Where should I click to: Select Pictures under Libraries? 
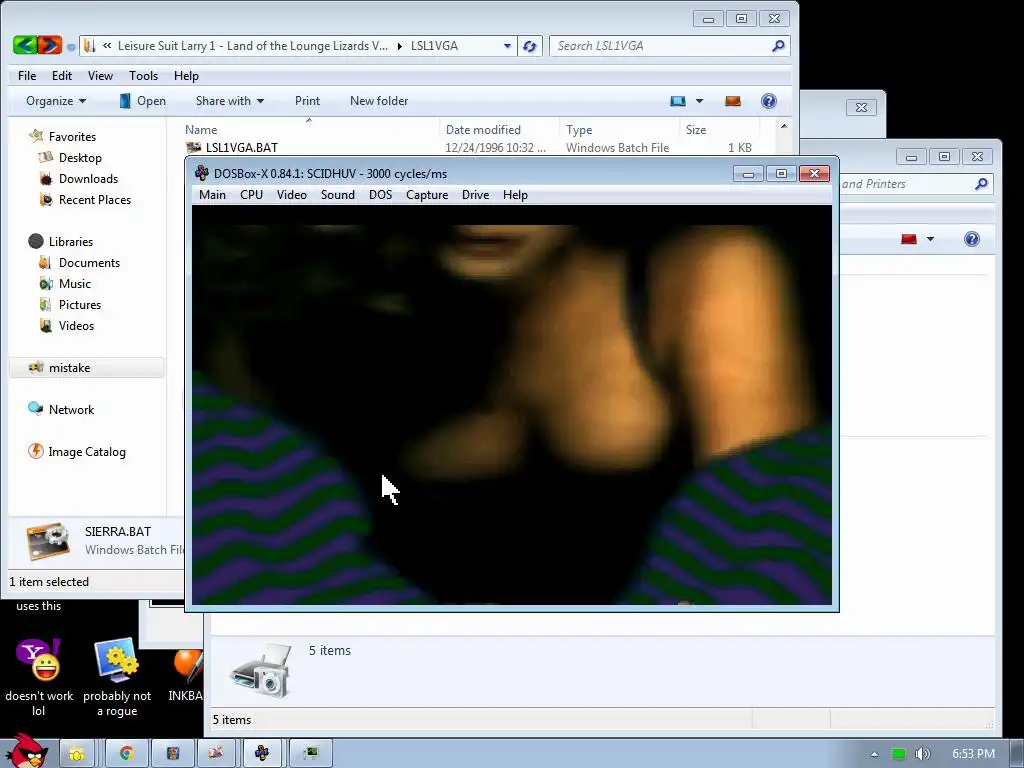coord(80,304)
